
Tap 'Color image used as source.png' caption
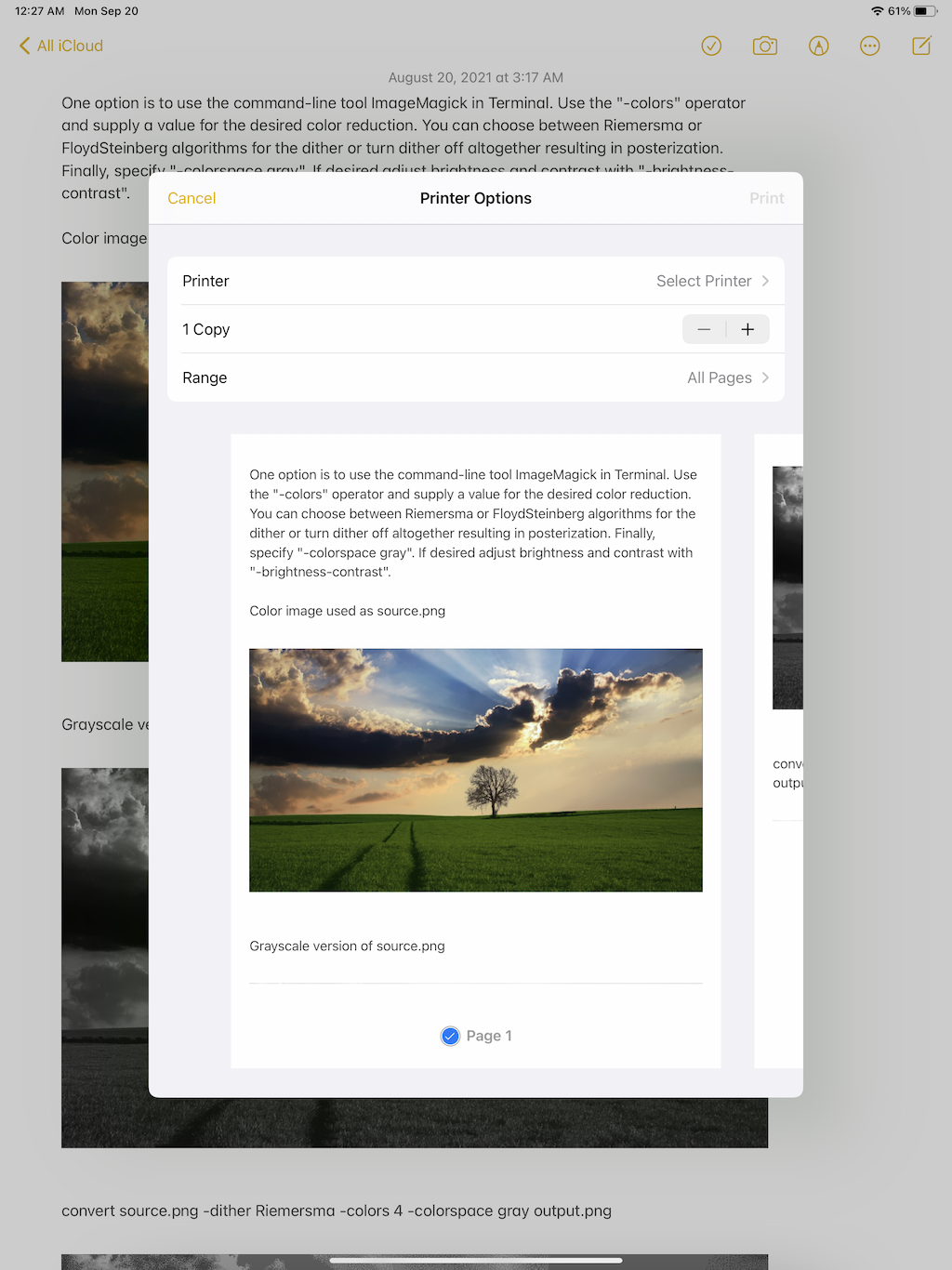tap(348, 611)
